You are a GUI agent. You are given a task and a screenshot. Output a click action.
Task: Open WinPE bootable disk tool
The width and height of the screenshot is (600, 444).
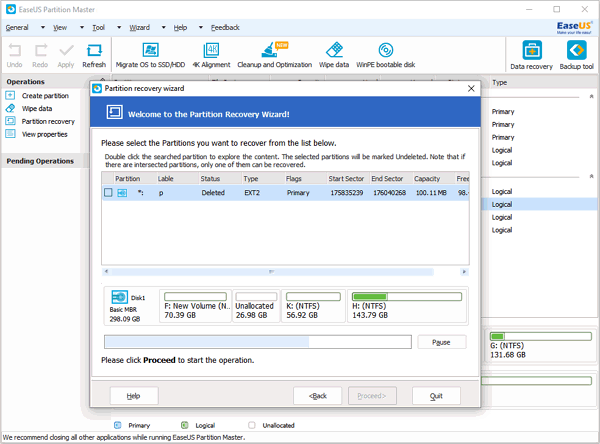pyautogui.click(x=386, y=55)
